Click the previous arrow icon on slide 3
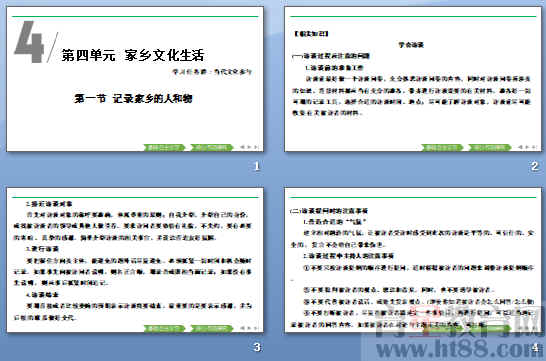The image size is (546, 361). pyautogui.click(x=242, y=328)
